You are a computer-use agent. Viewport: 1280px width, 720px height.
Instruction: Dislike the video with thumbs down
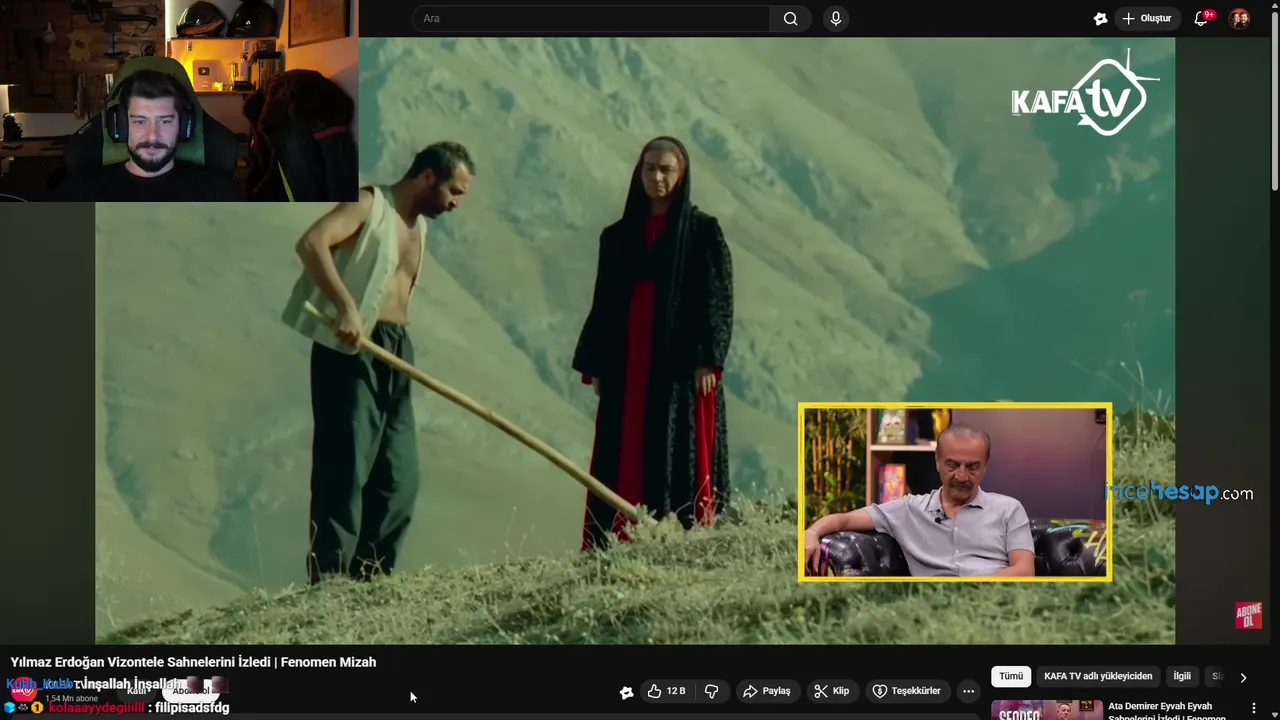[712, 691]
